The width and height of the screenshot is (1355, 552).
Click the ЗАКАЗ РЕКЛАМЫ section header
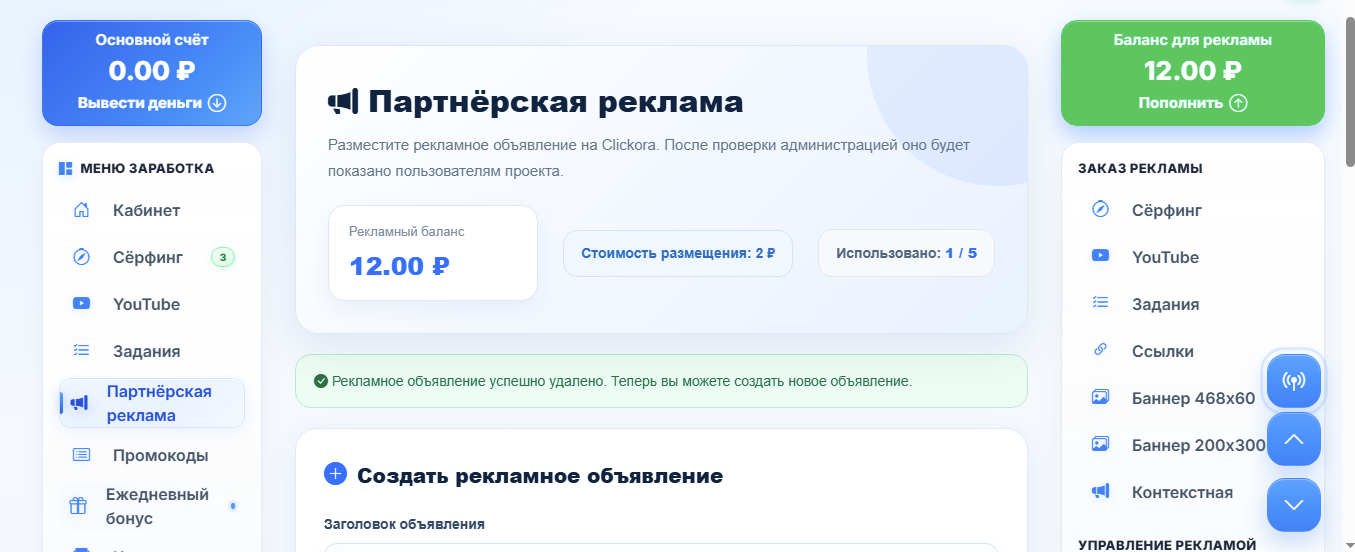click(x=1140, y=168)
